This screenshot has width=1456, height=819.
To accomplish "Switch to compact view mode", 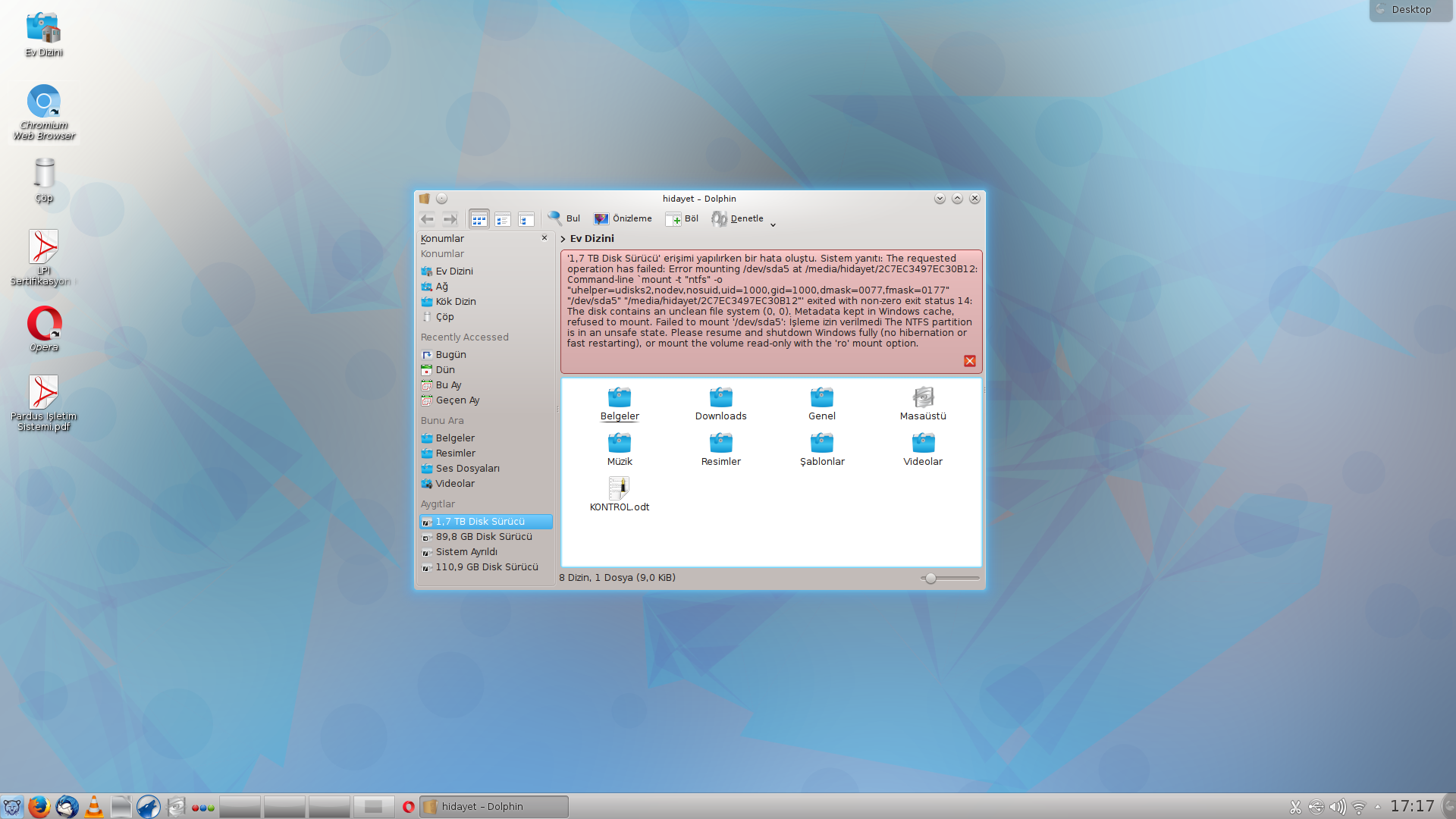I will click(502, 219).
